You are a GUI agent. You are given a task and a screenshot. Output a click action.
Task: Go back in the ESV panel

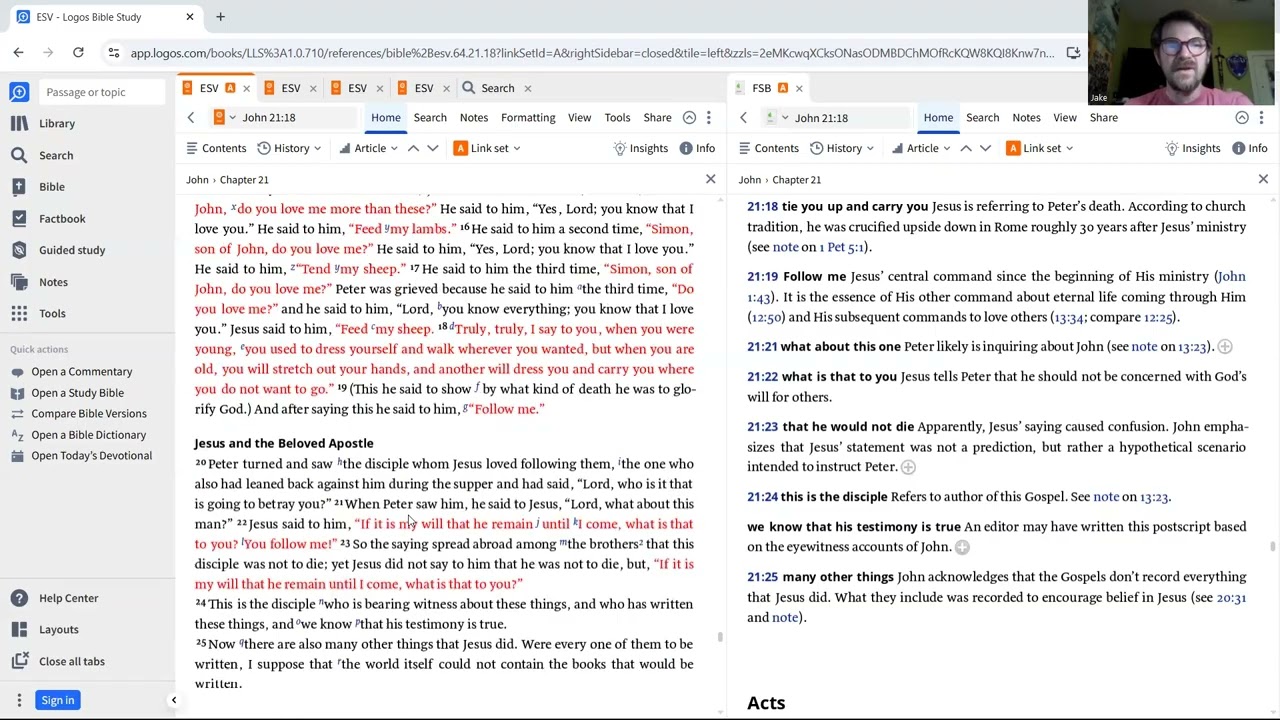click(x=190, y=118)
